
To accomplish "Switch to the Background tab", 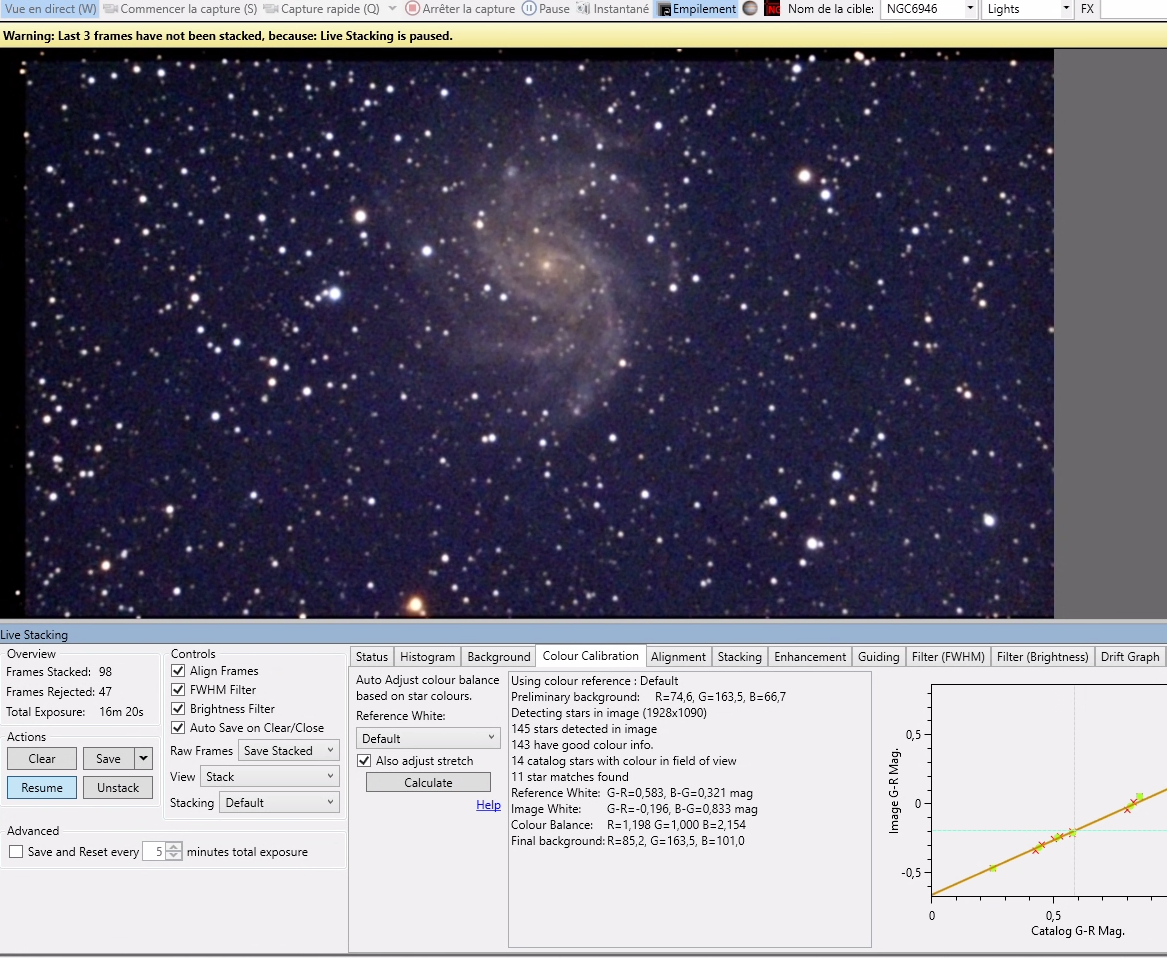I will (499, 657).
